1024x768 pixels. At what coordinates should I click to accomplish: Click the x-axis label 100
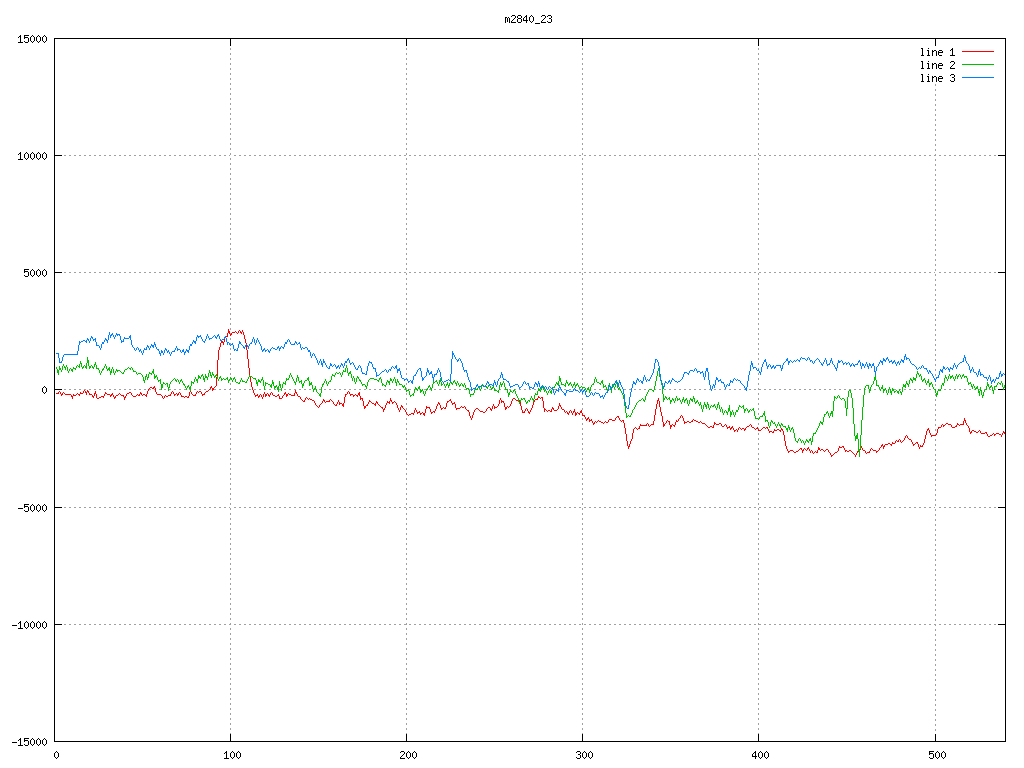point(232,756)
